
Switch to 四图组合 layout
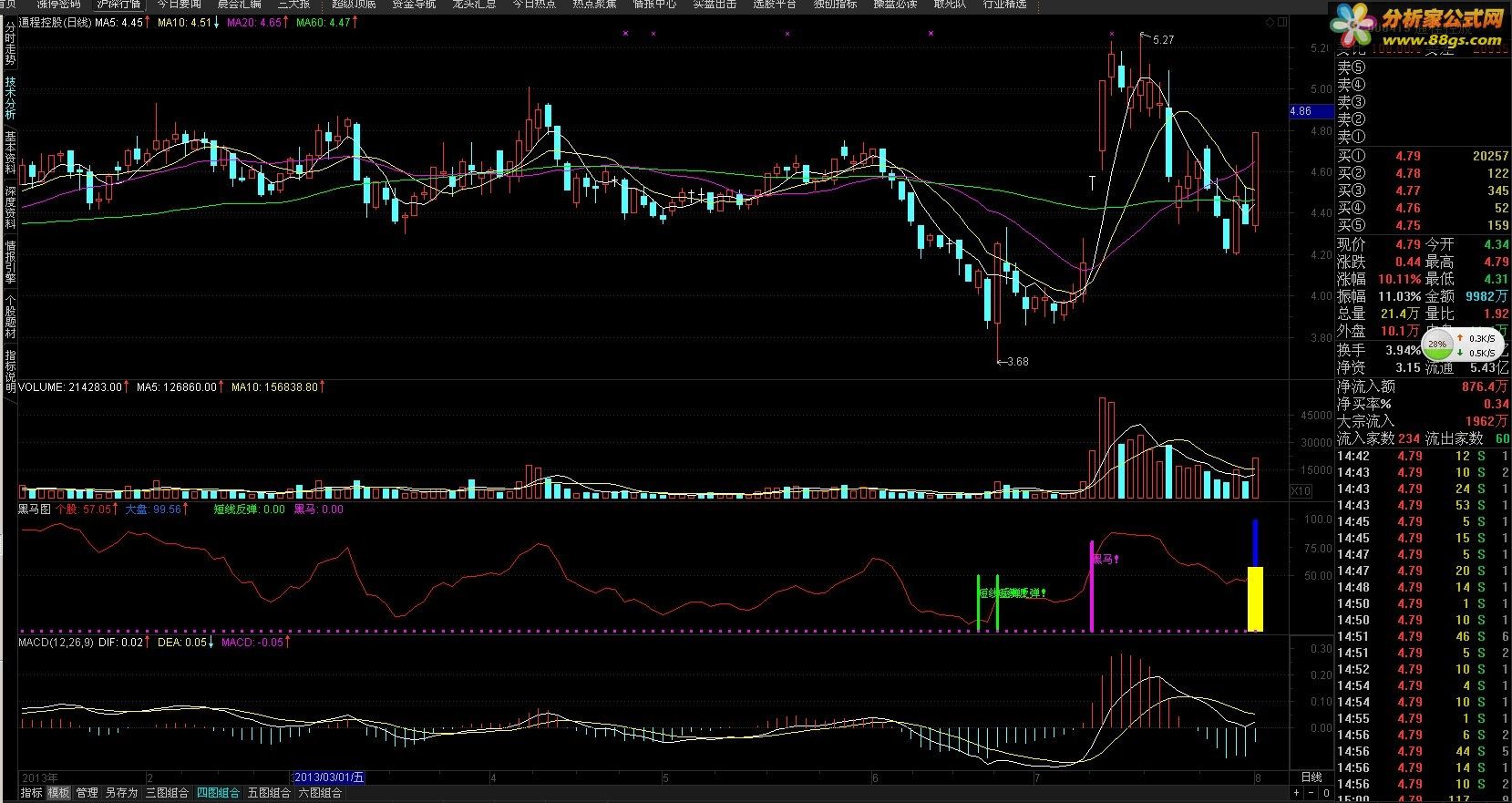218,793
